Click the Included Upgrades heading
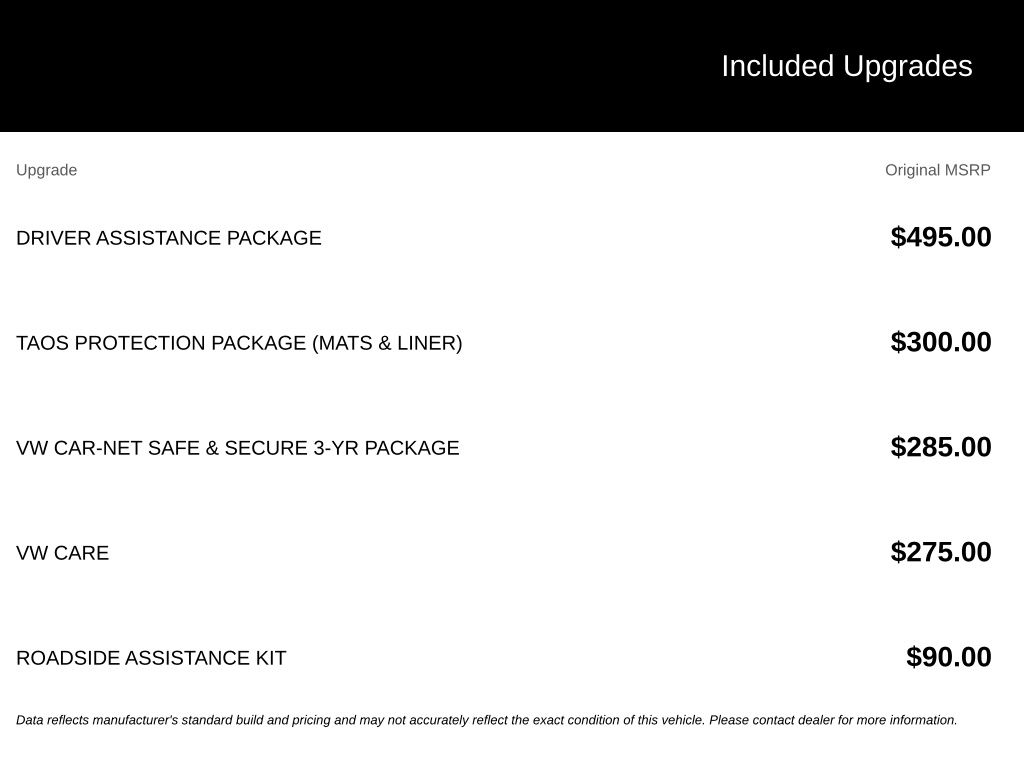This screenshot has height=768, width=1024. point(846,67)
